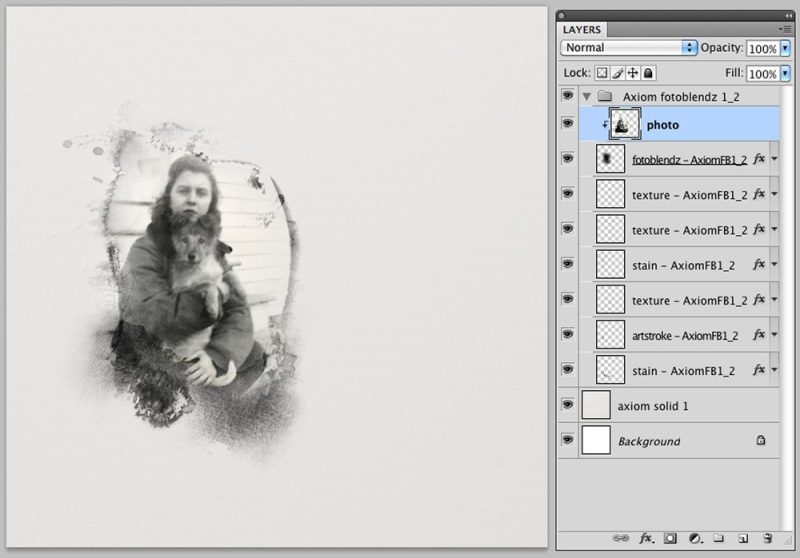
Task: Open the Add Layer Style fx button
Action: point(646,539)
